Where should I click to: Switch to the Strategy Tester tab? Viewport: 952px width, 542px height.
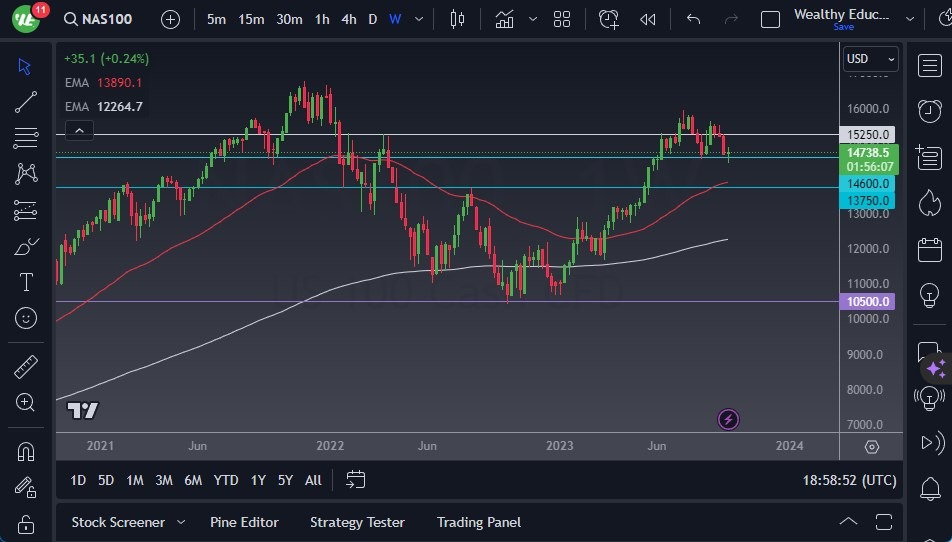357,522
